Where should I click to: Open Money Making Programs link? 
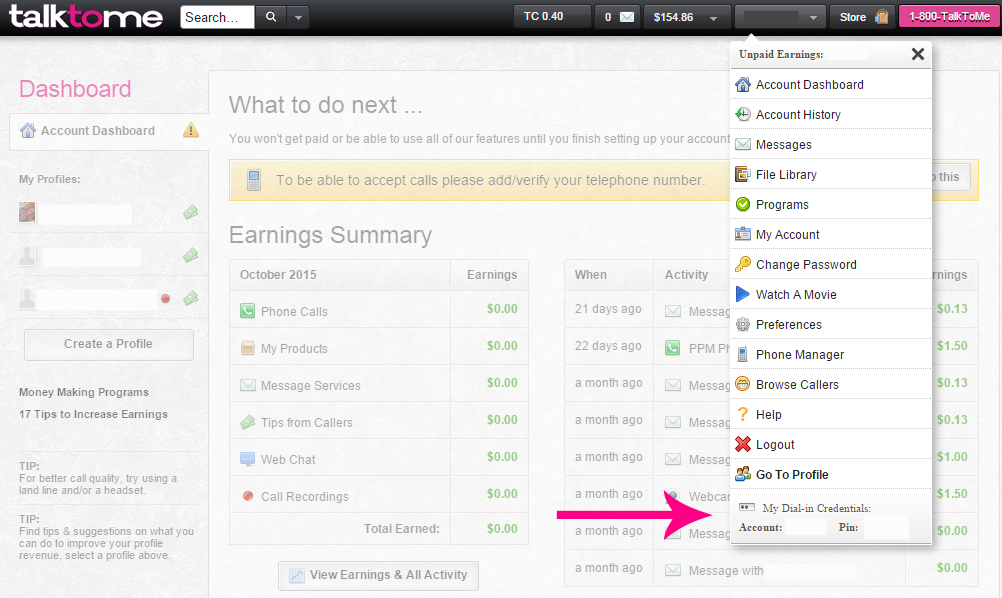tap(84, 392)
